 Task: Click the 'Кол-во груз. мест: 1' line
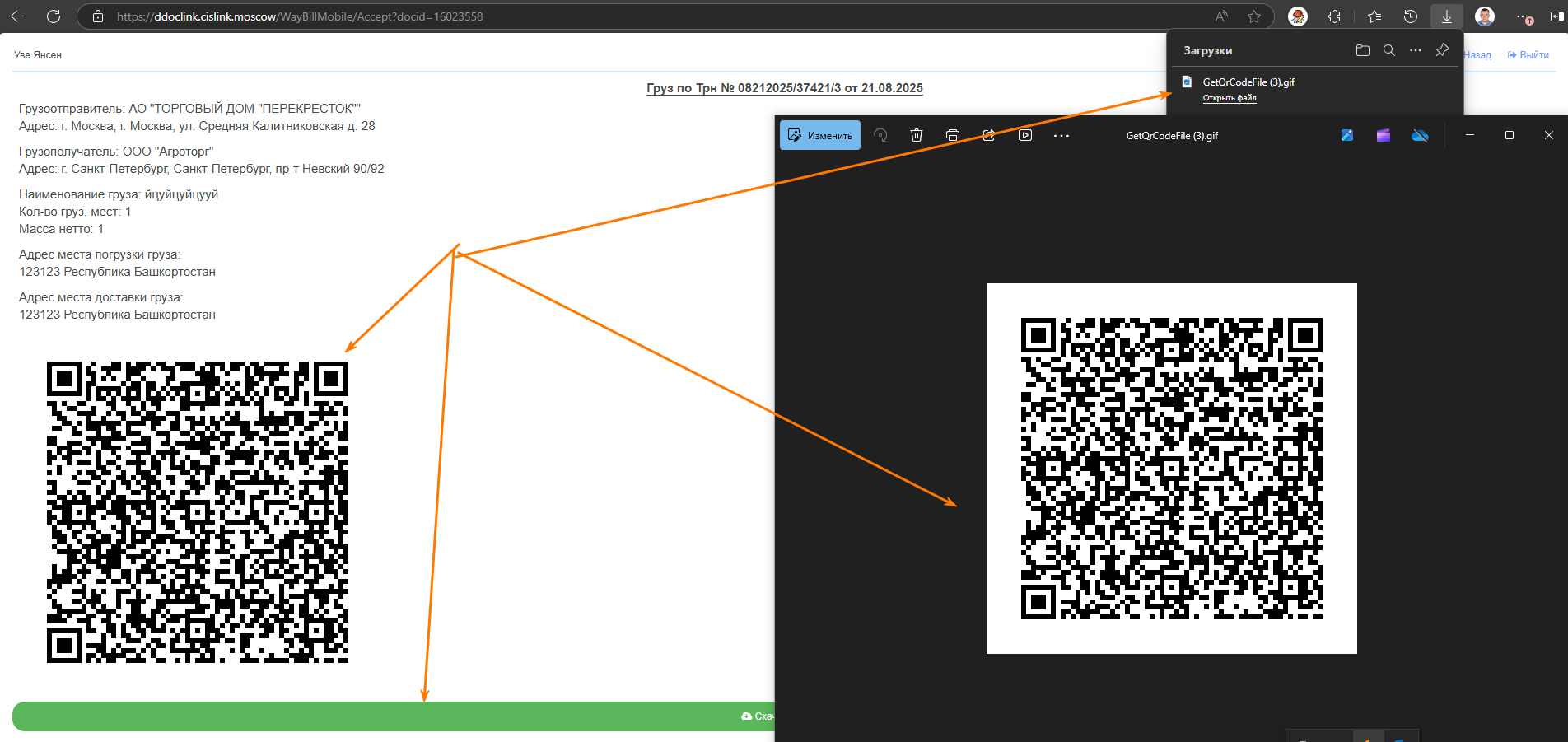[75, 212]
